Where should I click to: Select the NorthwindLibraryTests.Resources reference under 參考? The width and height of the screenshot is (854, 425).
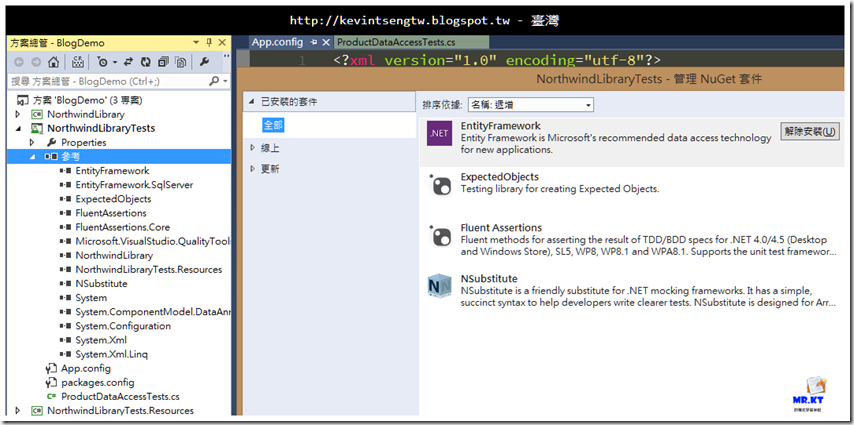pos(149,270)
